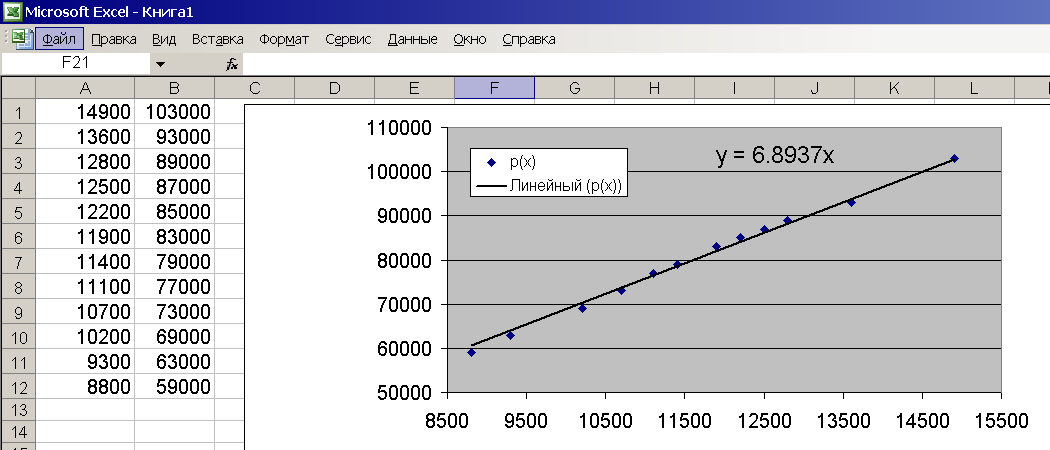Open the Вид menu

tap(164, 39)
